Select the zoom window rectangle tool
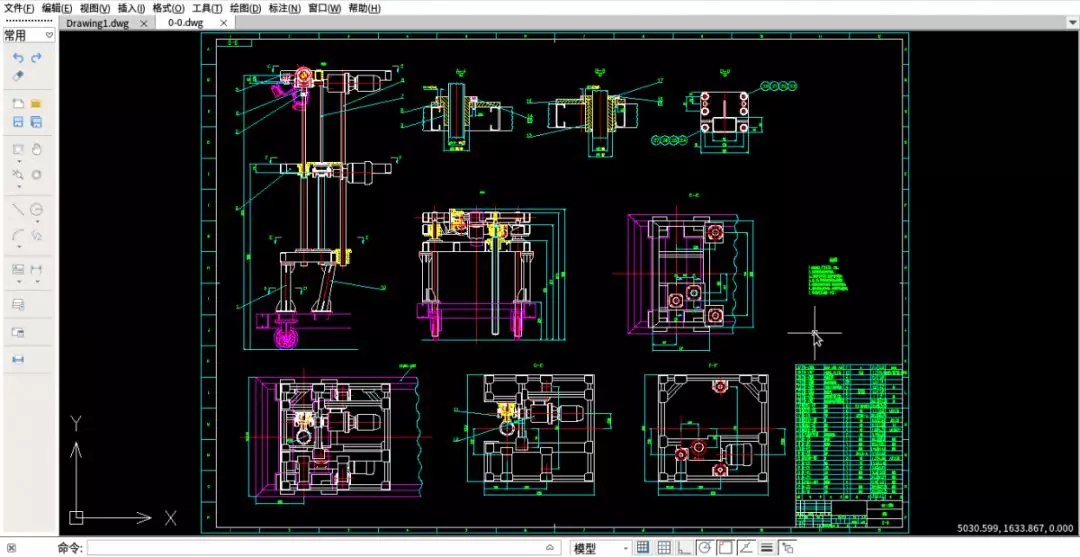1080x557 pixels. pos(19,149)
